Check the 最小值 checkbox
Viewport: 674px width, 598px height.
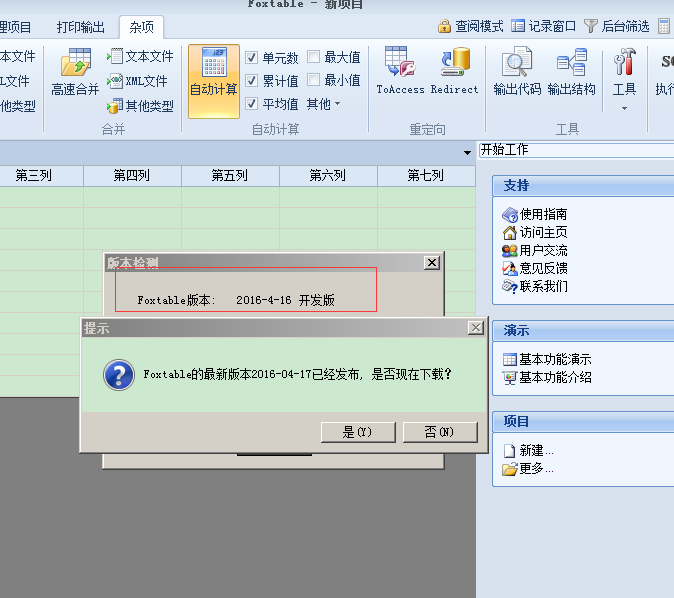click(x=313, y=80)
